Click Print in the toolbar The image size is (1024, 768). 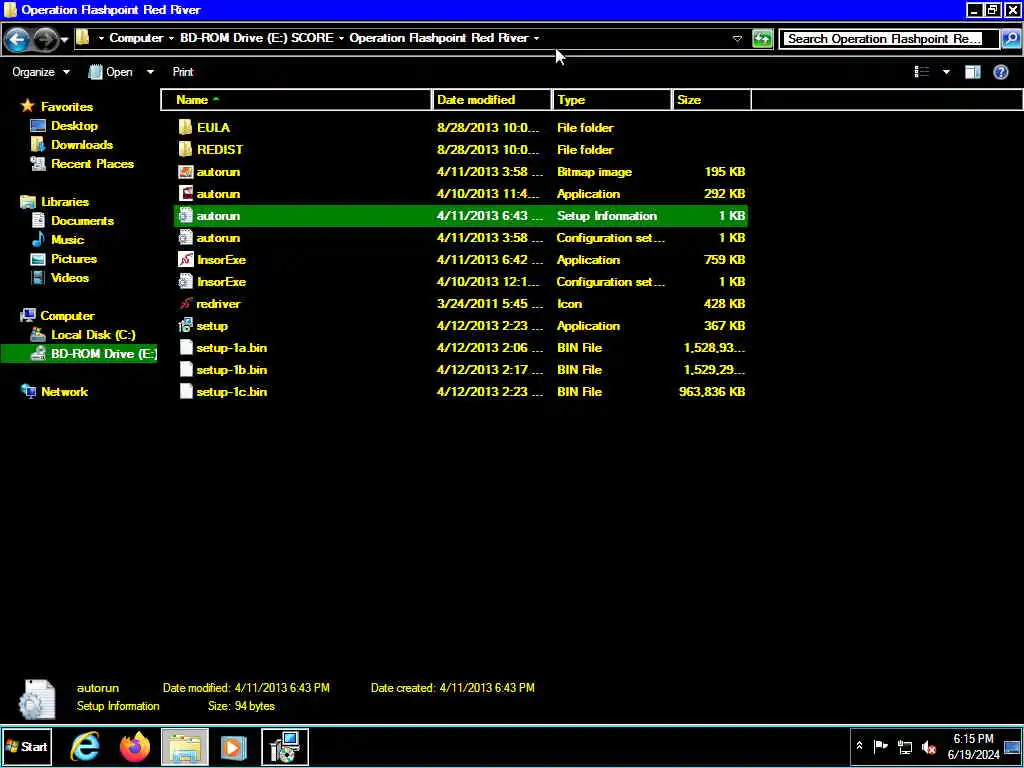coord(183,72)
